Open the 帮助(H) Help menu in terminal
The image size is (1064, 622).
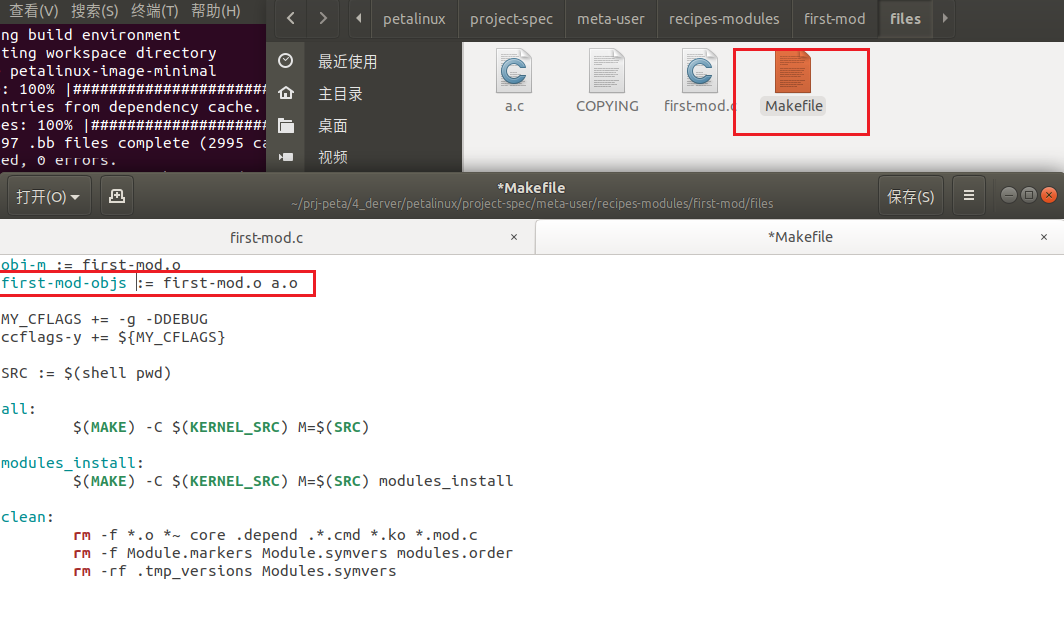click(x=215, y=11)
